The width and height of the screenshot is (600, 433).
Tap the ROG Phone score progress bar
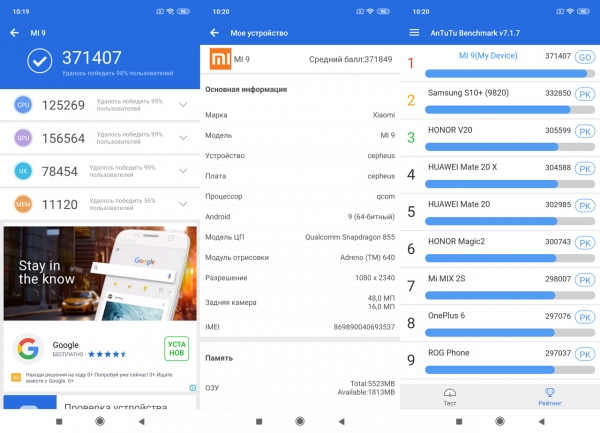(x=510, y=370)
